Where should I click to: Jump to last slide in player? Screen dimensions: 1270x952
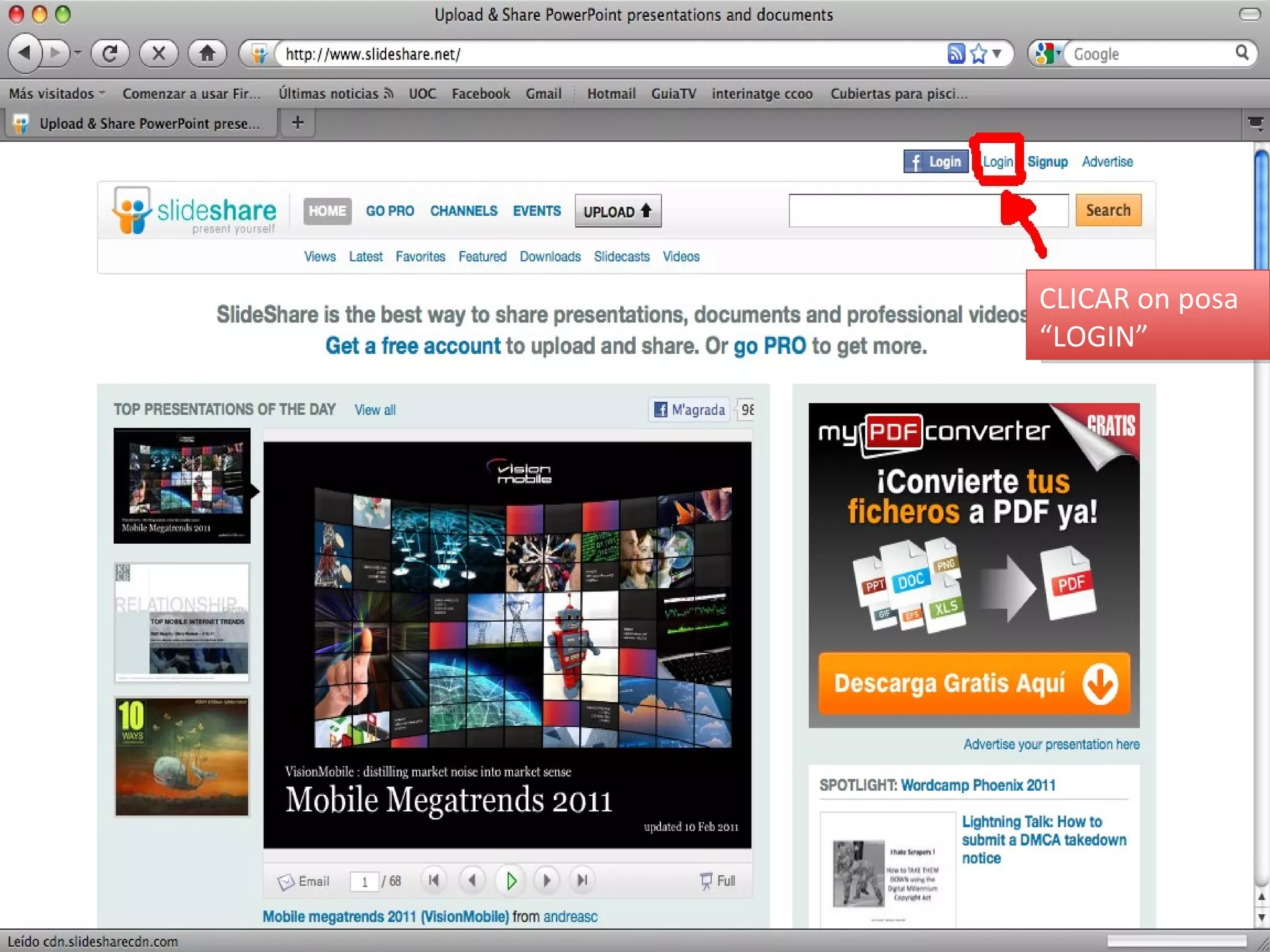(x=582, y=881)
